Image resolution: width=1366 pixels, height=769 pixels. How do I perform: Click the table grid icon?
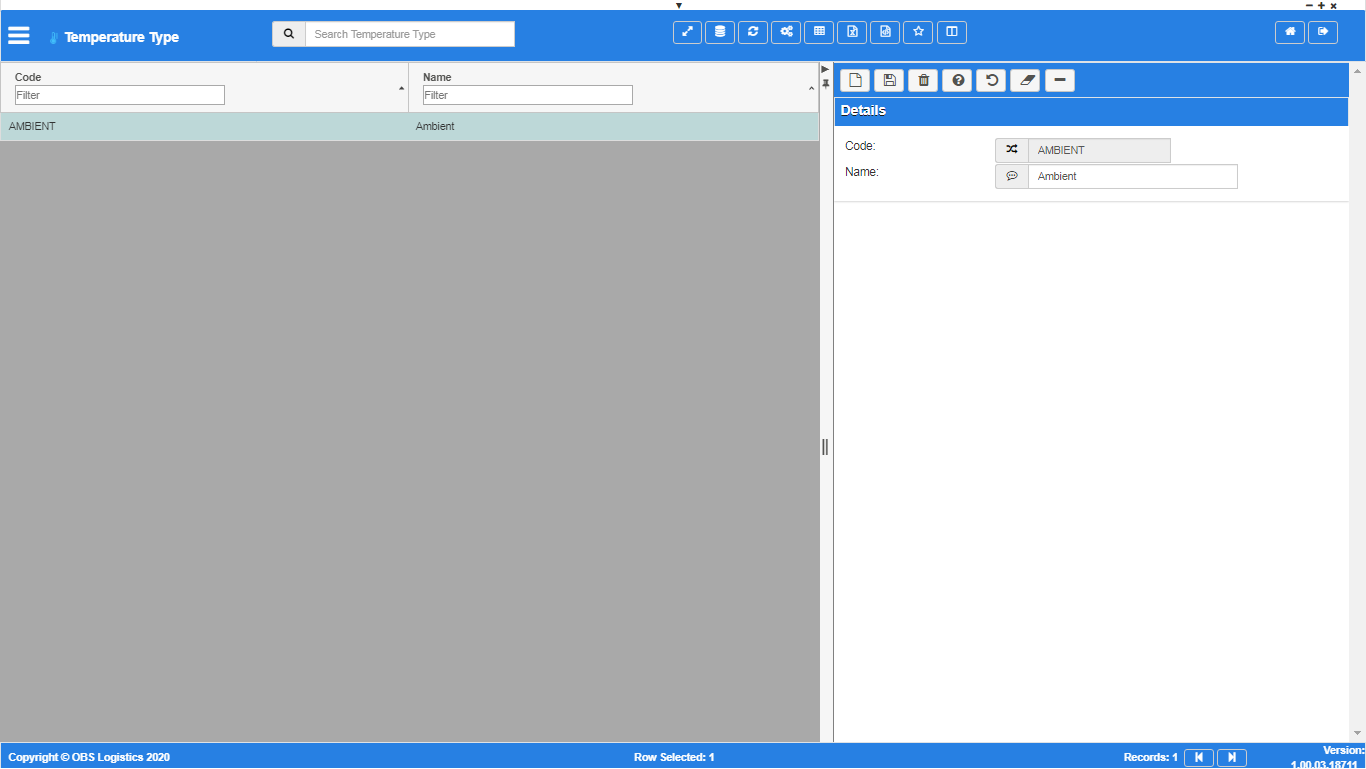[x=819, y=32]
